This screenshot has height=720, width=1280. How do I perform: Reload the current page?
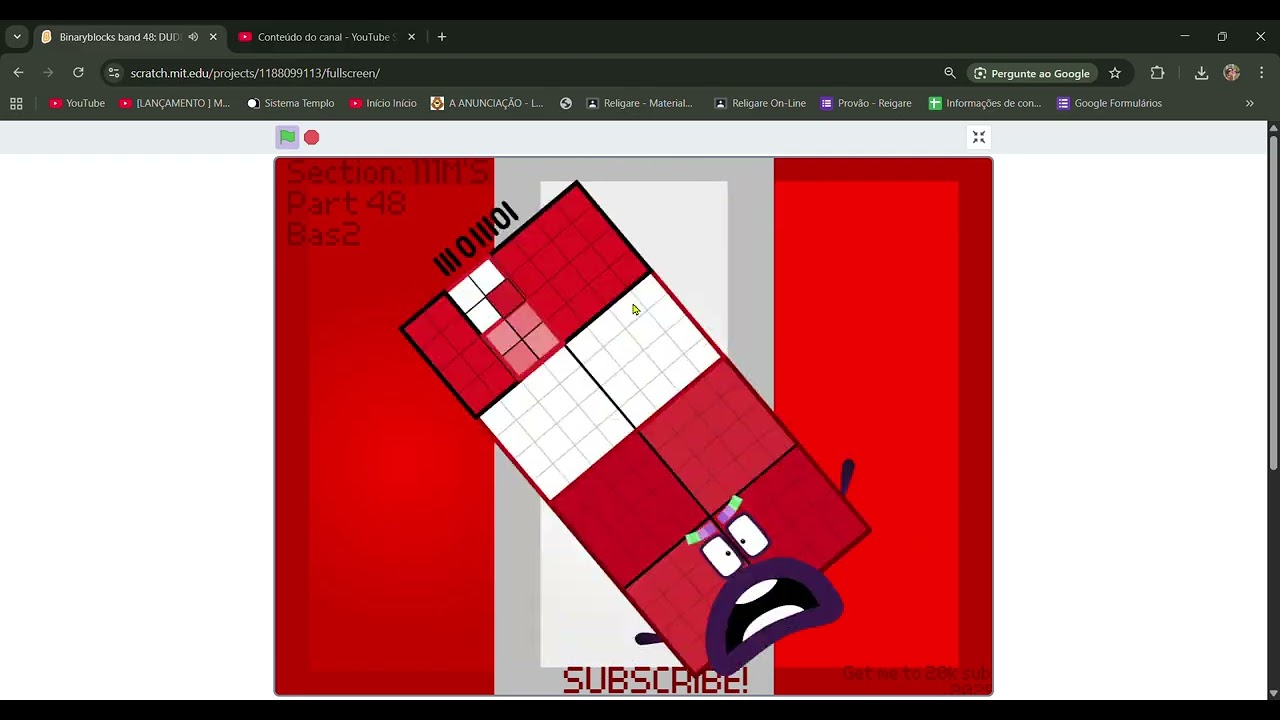[78, 73]
